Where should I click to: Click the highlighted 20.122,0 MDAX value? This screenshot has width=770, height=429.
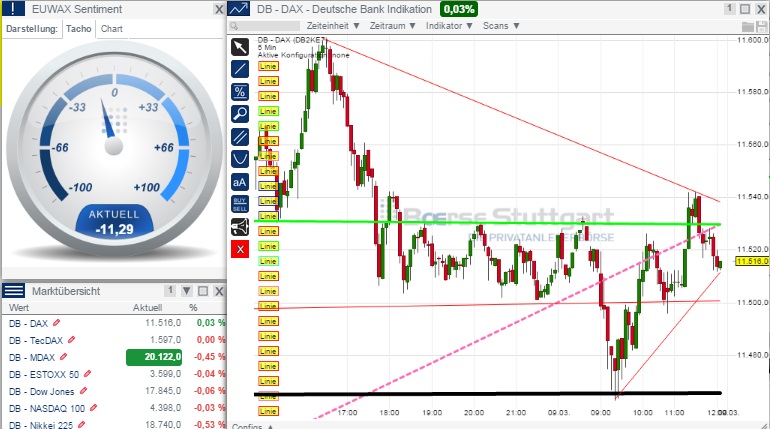pyautogui.click(x=154, y=357)
